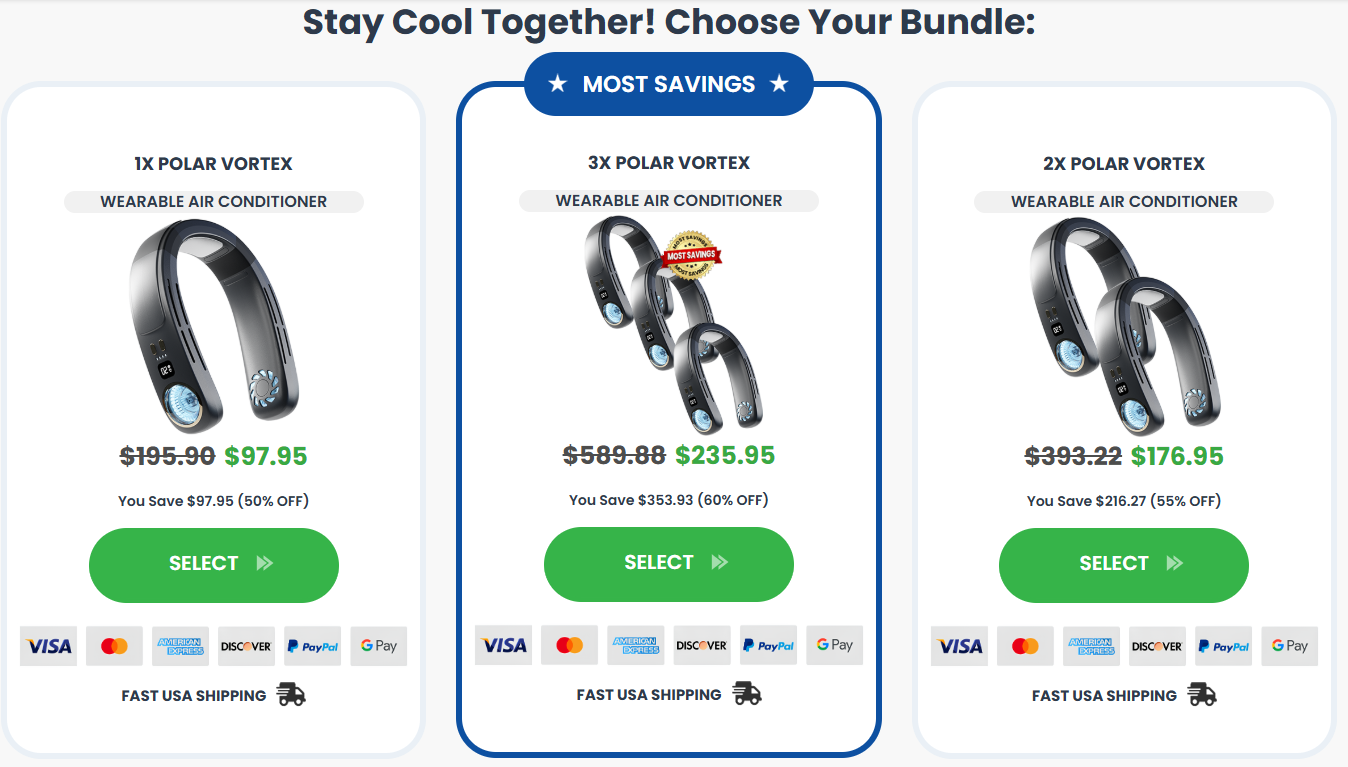Click the PayPal icon under 2X Polar Vortex
Screen dimensions: 1348x767
click(1223, 646)
